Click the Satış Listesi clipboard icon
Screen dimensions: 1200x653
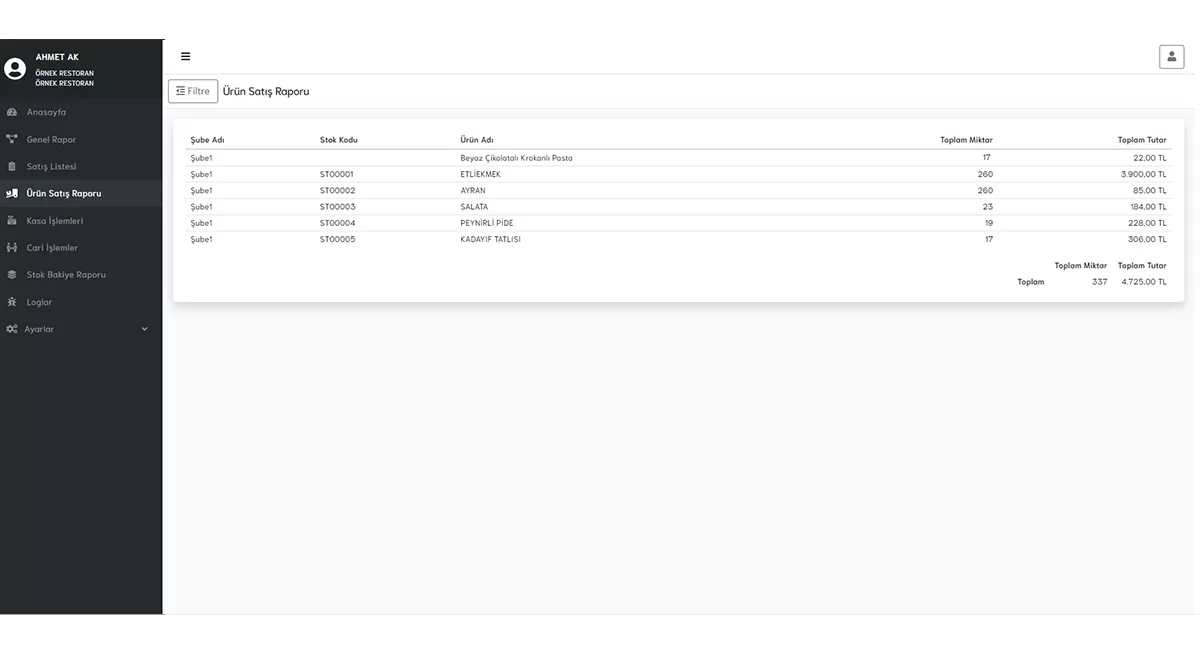(12, 166)
